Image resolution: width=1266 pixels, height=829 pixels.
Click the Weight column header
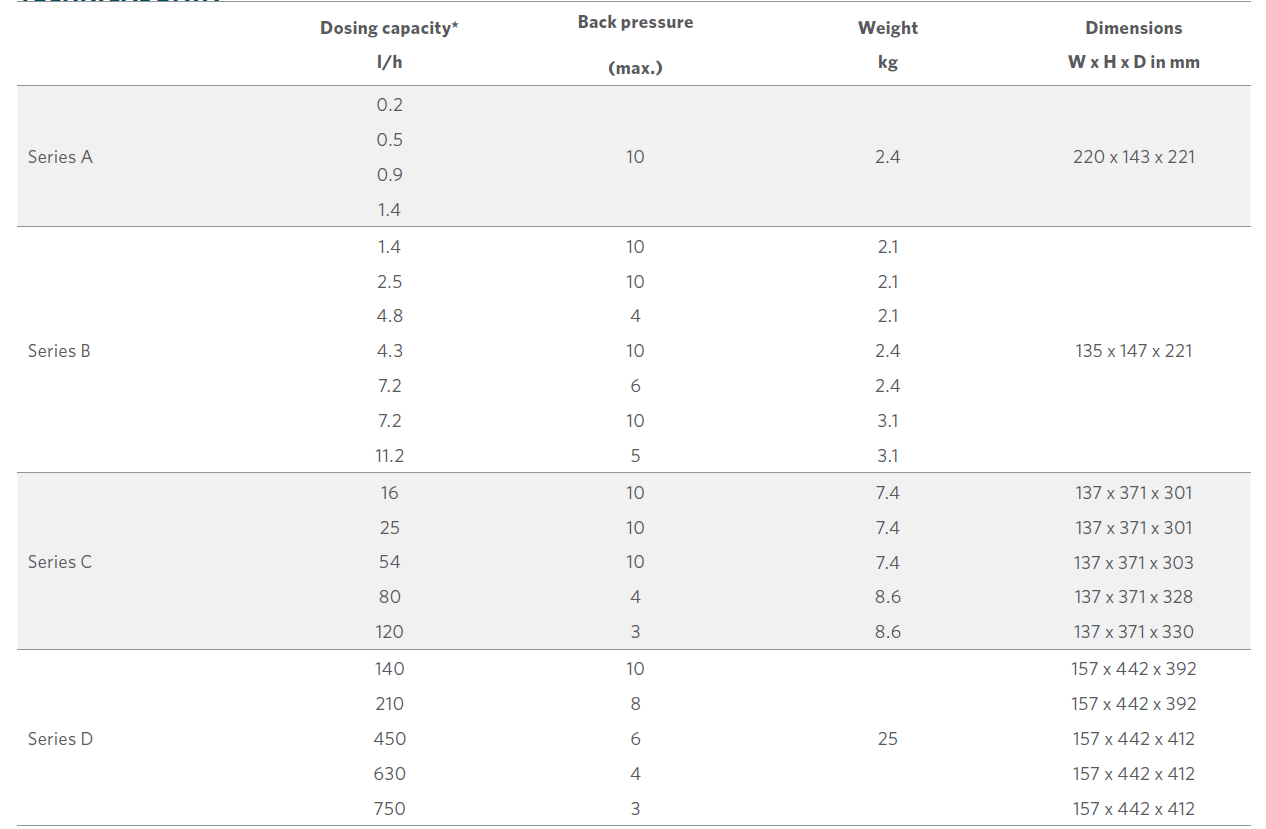coord(888,44)
